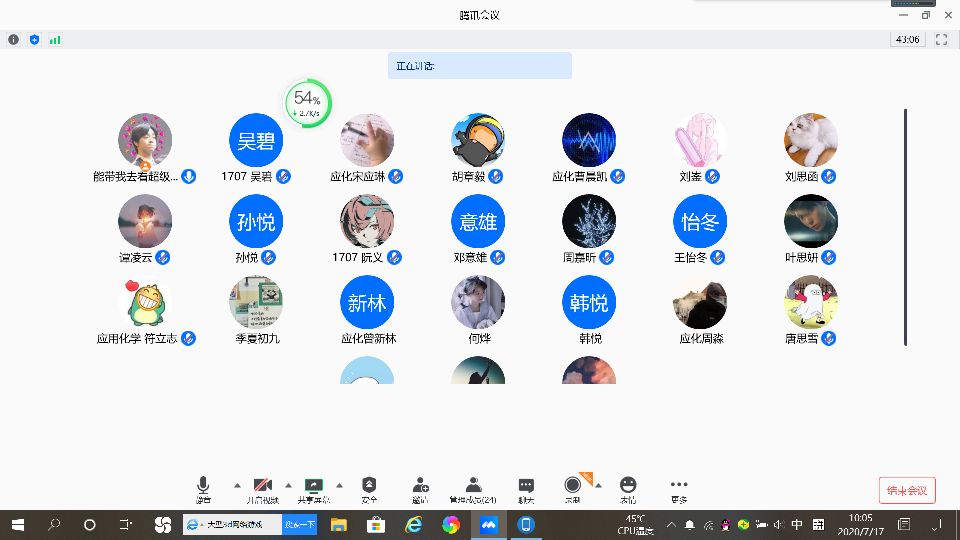Open File Explorer from the Windows taskbar

pyautogui.click(x=339, y=524)
